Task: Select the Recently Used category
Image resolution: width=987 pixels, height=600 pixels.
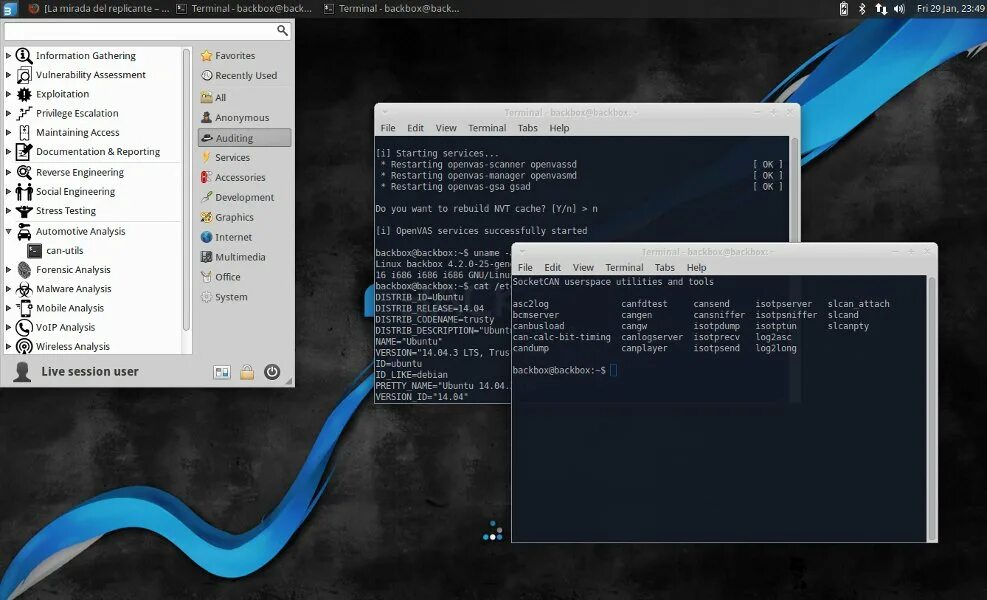Action: pyautogui.click(x=244, y=76)
